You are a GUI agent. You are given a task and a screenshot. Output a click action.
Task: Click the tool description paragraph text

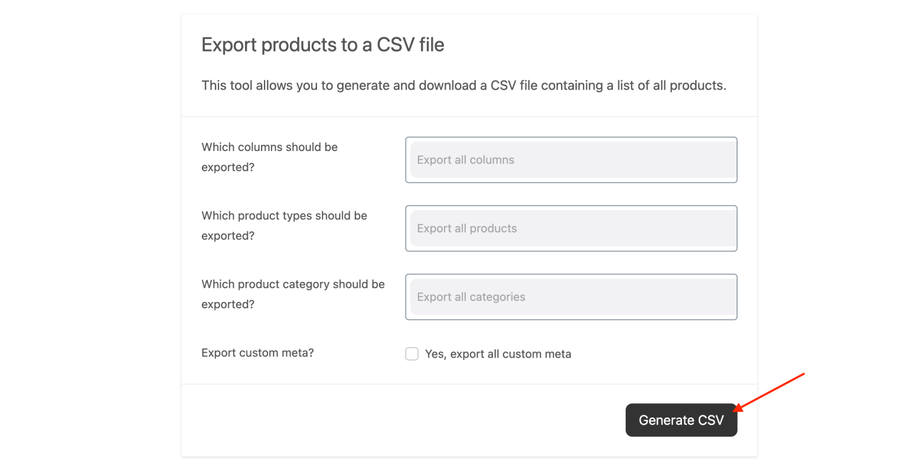[463, 86]
